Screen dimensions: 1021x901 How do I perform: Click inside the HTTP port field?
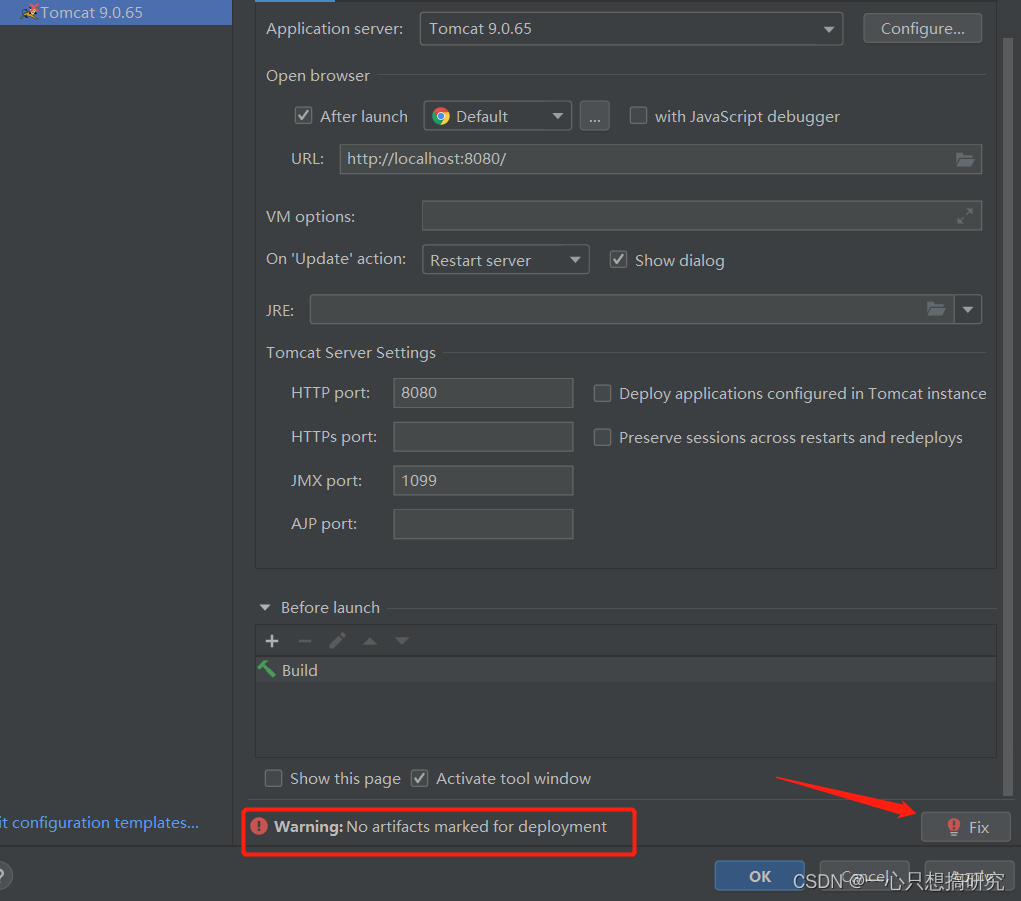[483, 392]
